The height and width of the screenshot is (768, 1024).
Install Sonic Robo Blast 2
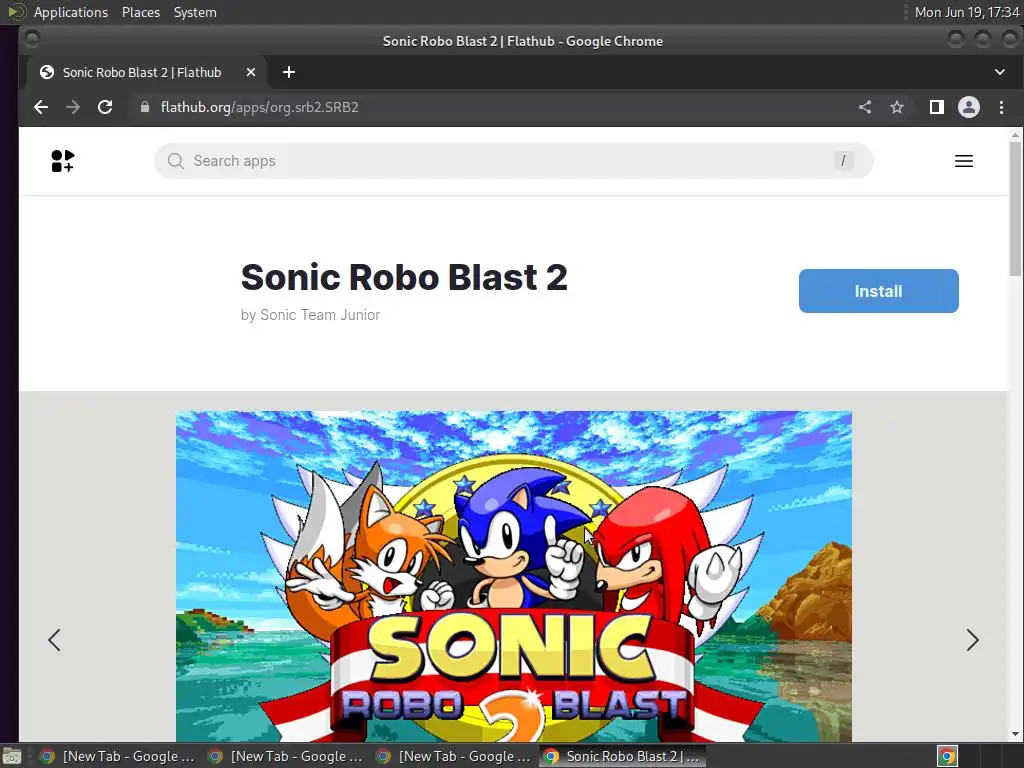tap(878, 291)
